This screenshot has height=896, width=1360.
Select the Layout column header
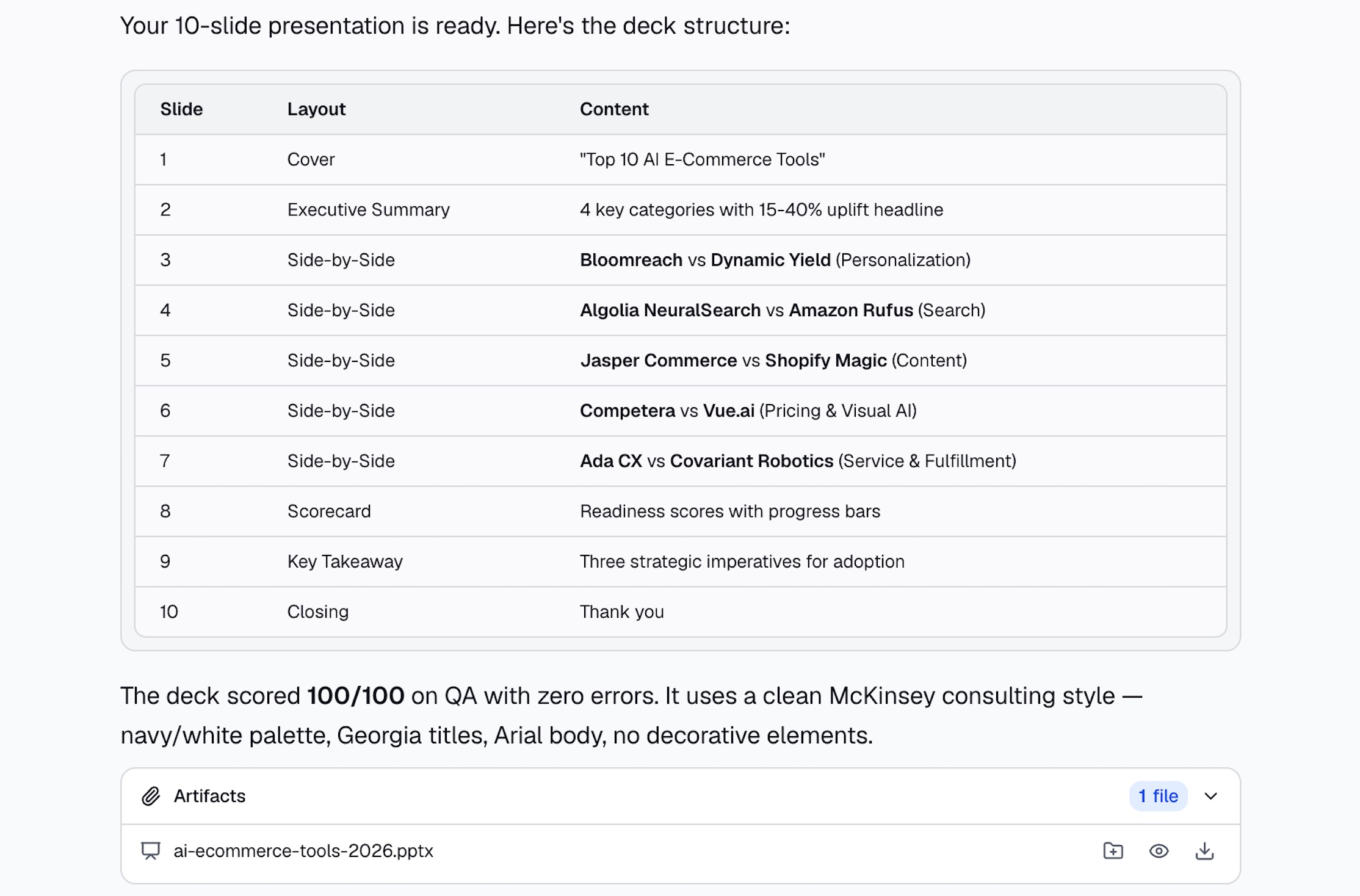point(316,109)
